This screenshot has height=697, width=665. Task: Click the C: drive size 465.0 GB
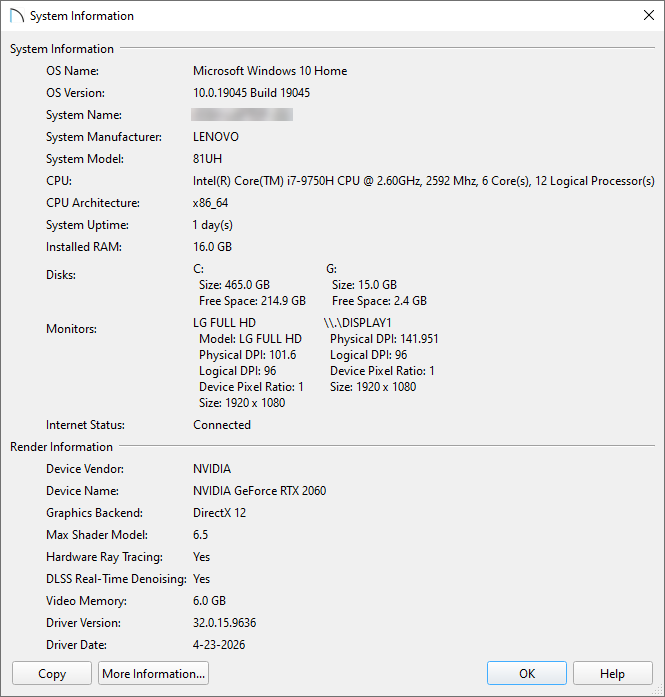tap(234, 285)
